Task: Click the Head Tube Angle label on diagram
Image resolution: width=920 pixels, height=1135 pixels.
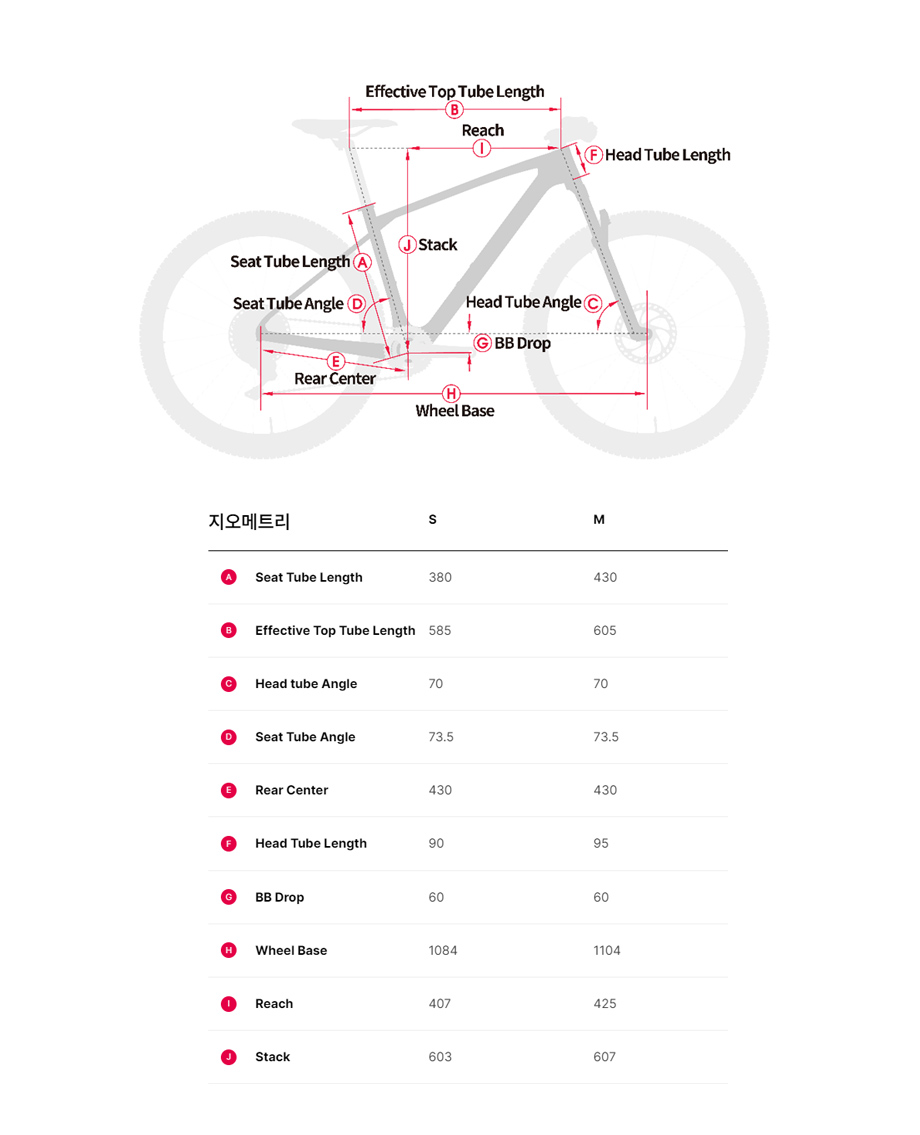Action: point(523,302)
